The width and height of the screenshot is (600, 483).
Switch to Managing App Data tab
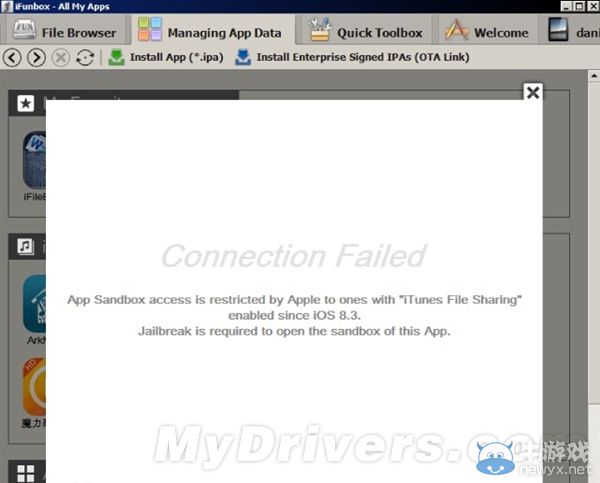tap(213, 31)
